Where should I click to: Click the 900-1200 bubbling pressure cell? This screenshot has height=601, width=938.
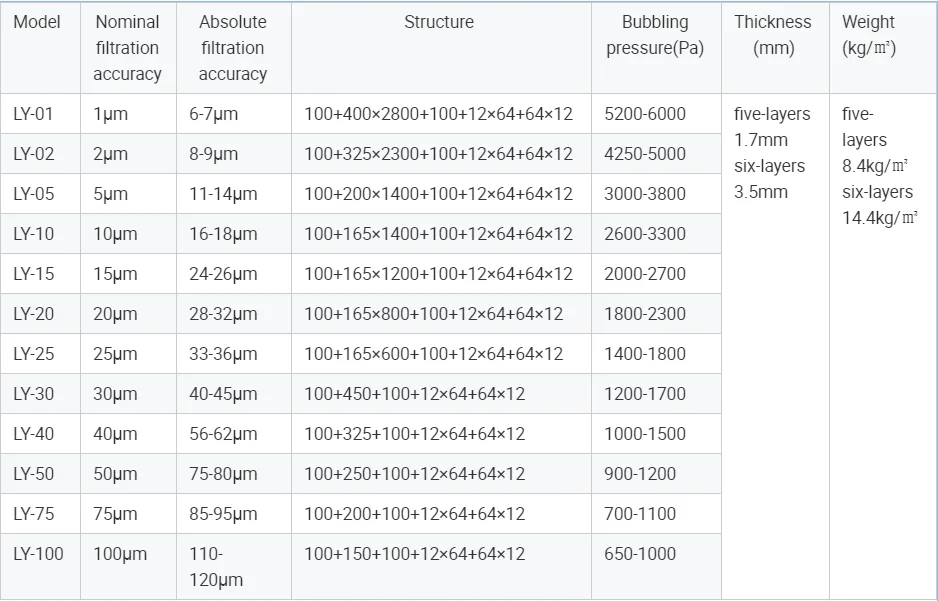640,474
